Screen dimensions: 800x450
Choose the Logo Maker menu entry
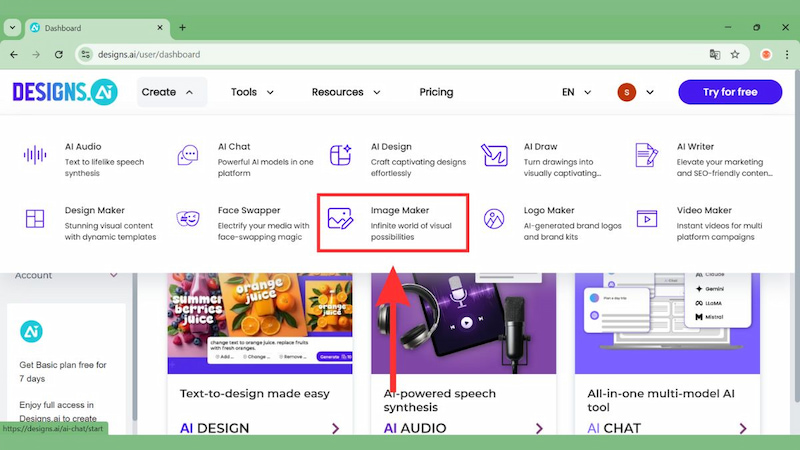(x=551, y=223)
